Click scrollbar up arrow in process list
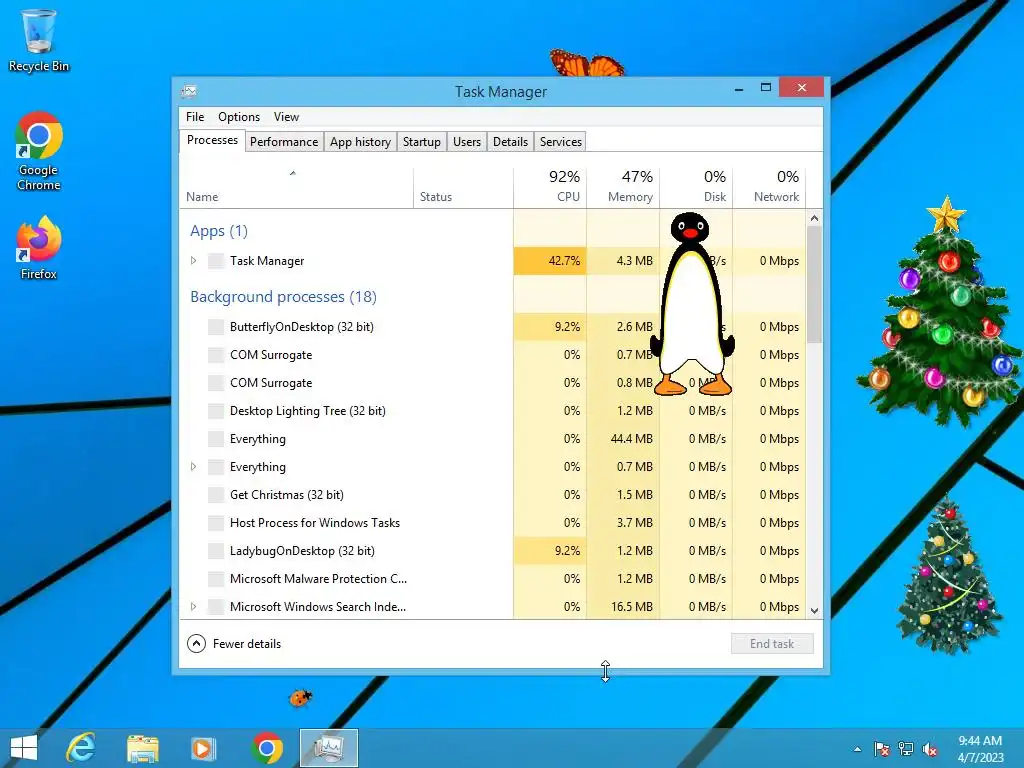 coord(814,218)
